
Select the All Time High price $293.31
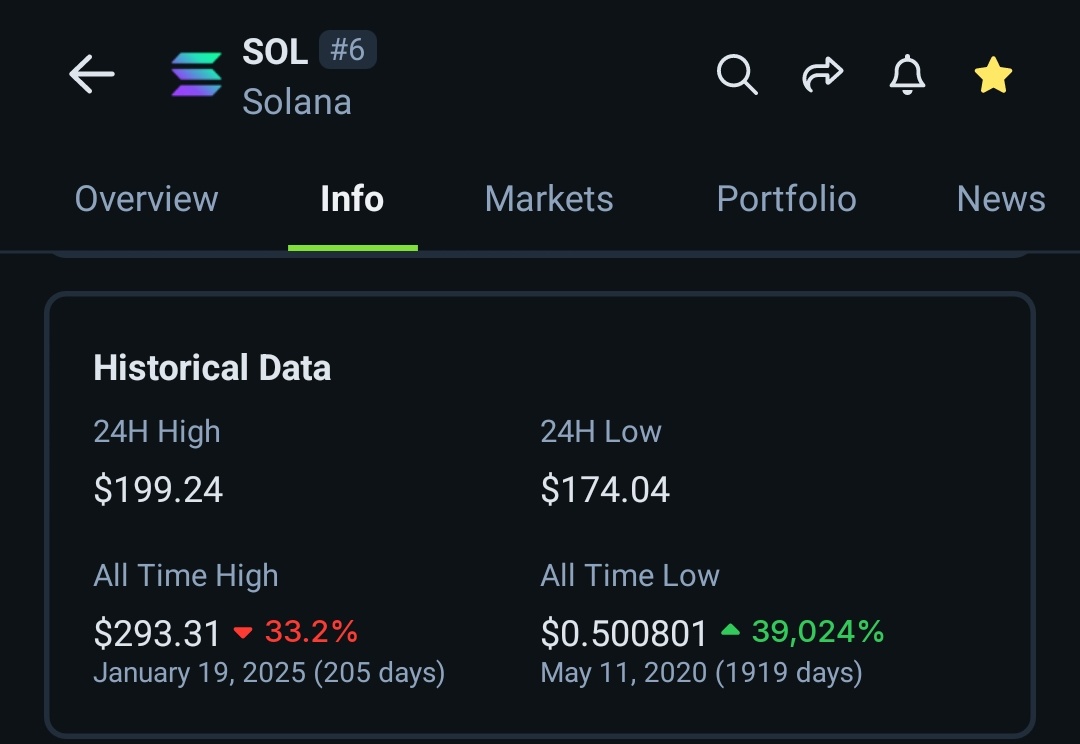(157, 633)
